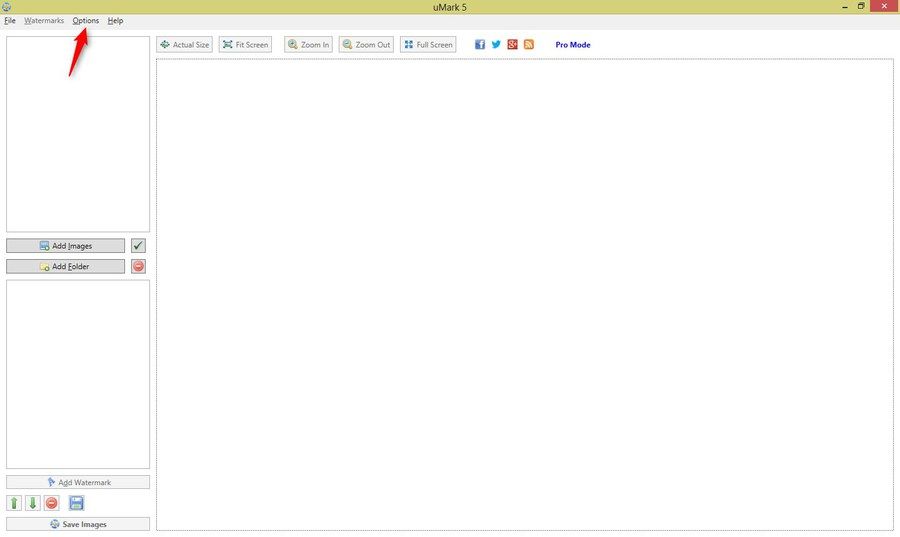Open the Options menu

coord(86,21)
